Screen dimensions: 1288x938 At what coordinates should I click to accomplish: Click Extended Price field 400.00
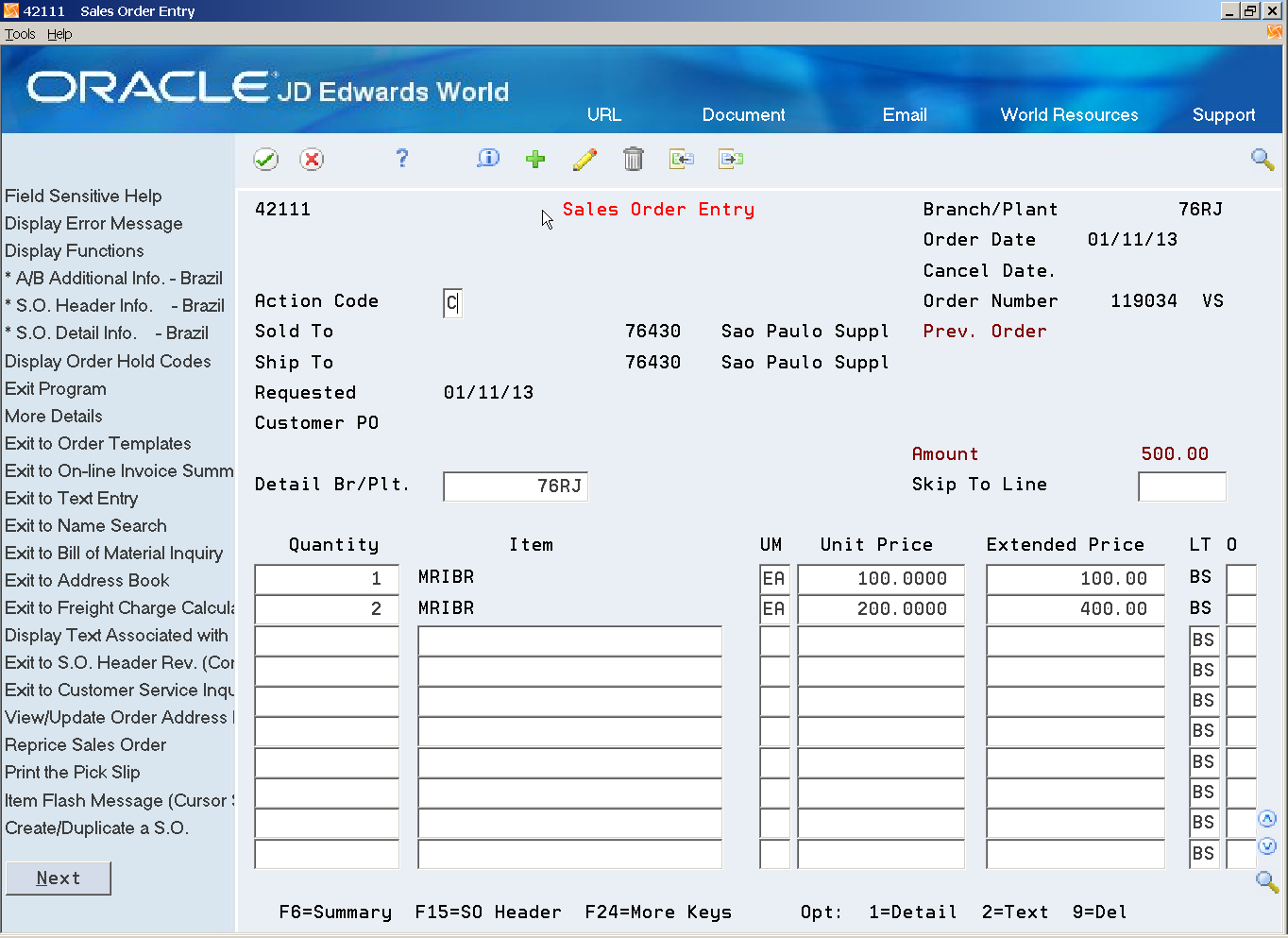click(1076, 609)
